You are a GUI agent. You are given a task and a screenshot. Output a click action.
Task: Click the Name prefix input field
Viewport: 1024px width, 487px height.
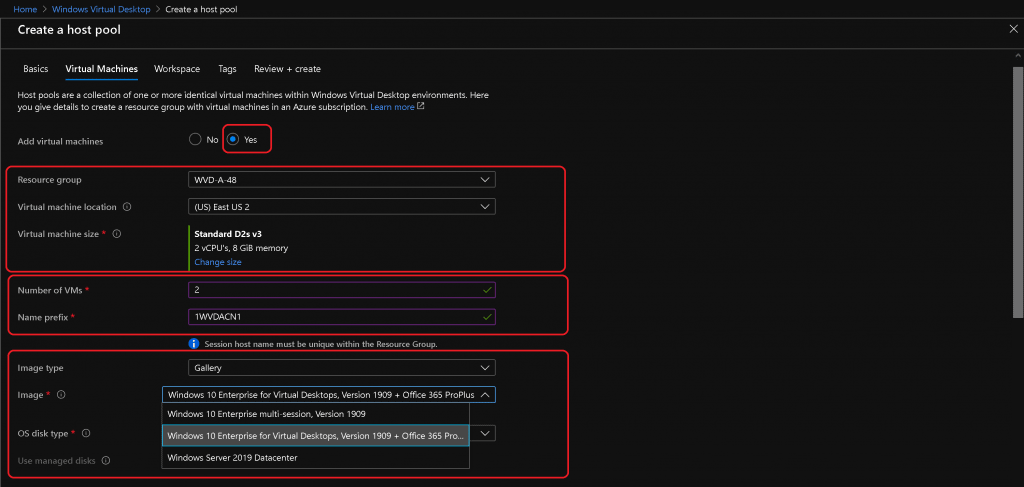[342, 317]
